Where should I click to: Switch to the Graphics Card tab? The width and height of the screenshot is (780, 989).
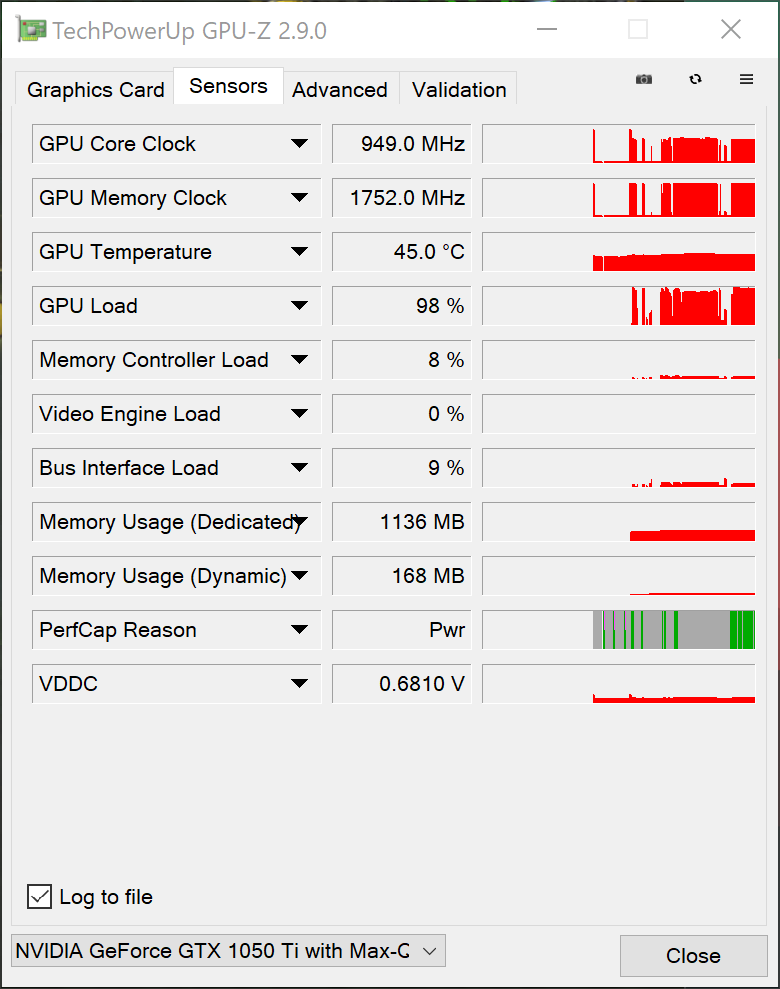tap(95, 90)
